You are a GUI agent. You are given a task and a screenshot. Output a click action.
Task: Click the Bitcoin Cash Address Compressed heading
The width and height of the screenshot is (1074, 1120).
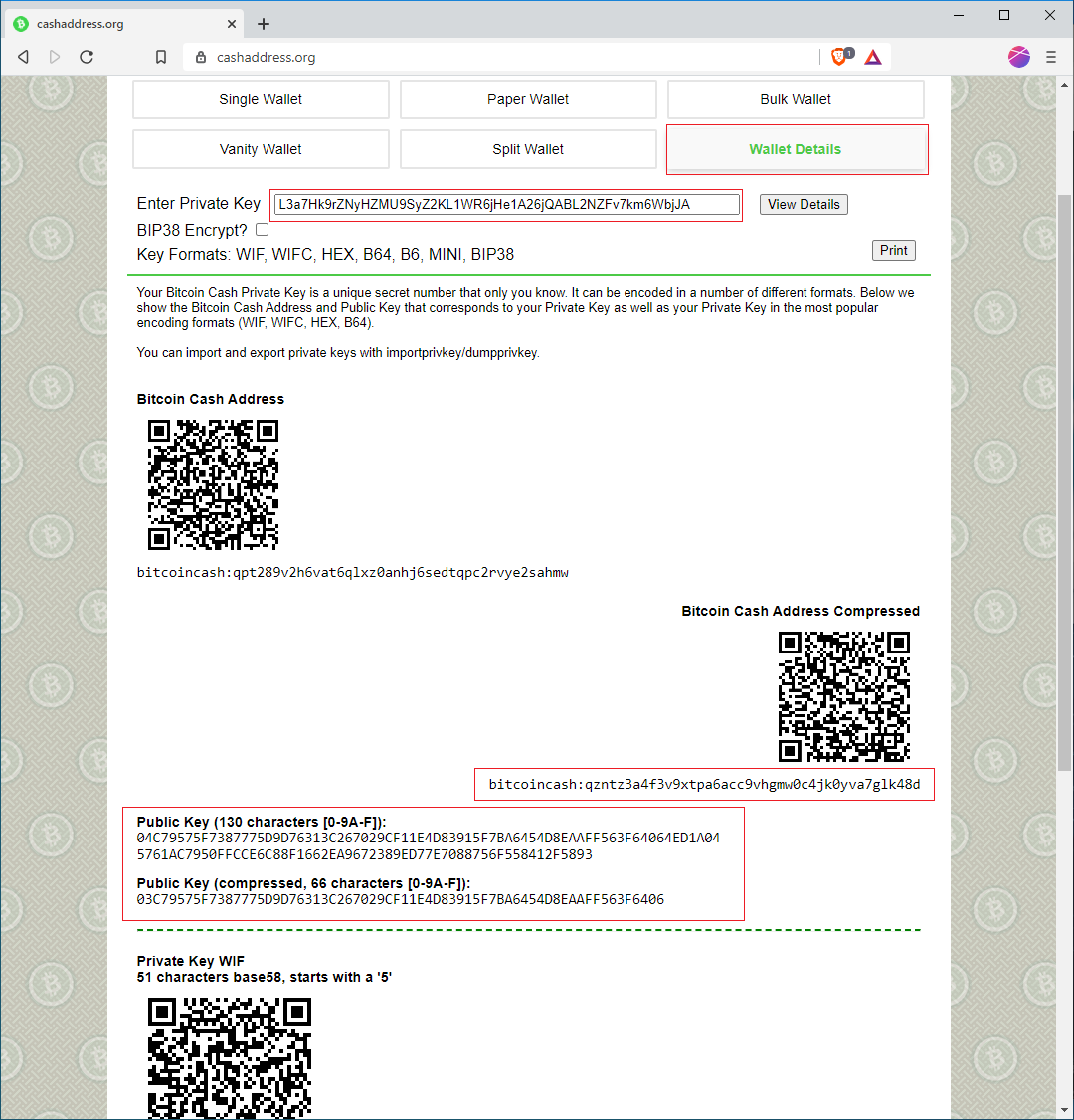tap(801, 611)
